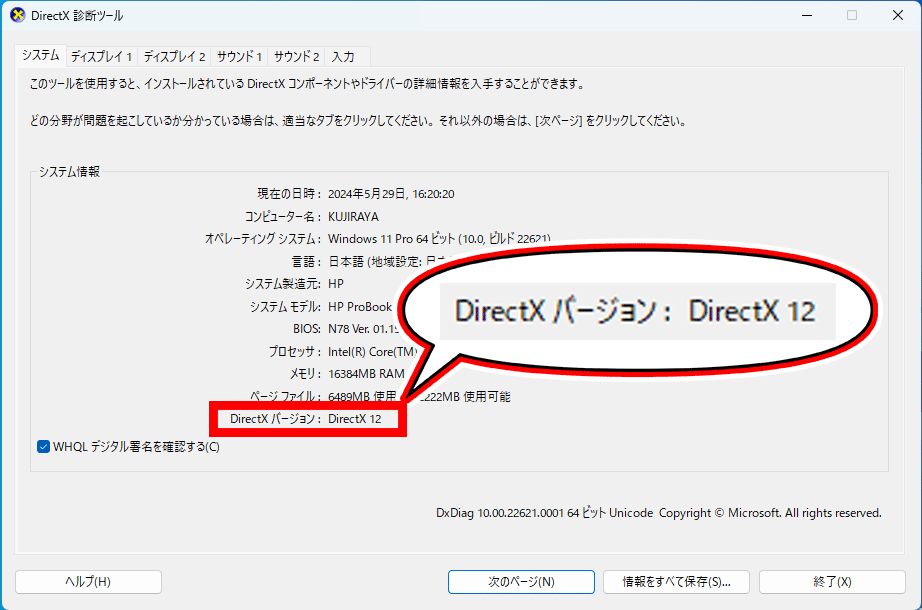Viewport: 922px width, 610px height.
Task: Click the DirectX diagnostic tool title bar icon
Action: (17, 15)
